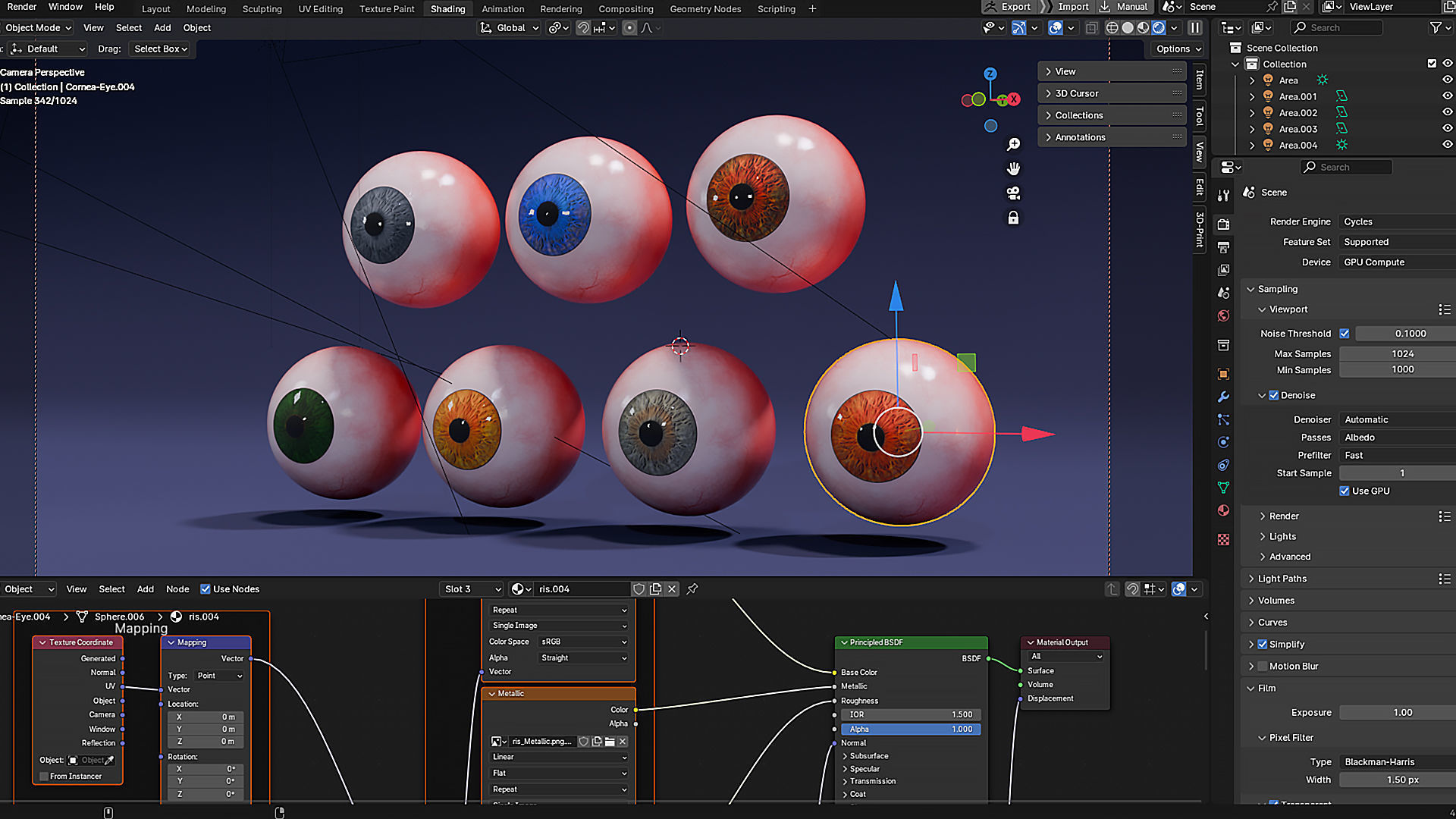The width and height of the screenshot is (1456, 819).
Task: Click the Import button
Action: (1067, 7)
